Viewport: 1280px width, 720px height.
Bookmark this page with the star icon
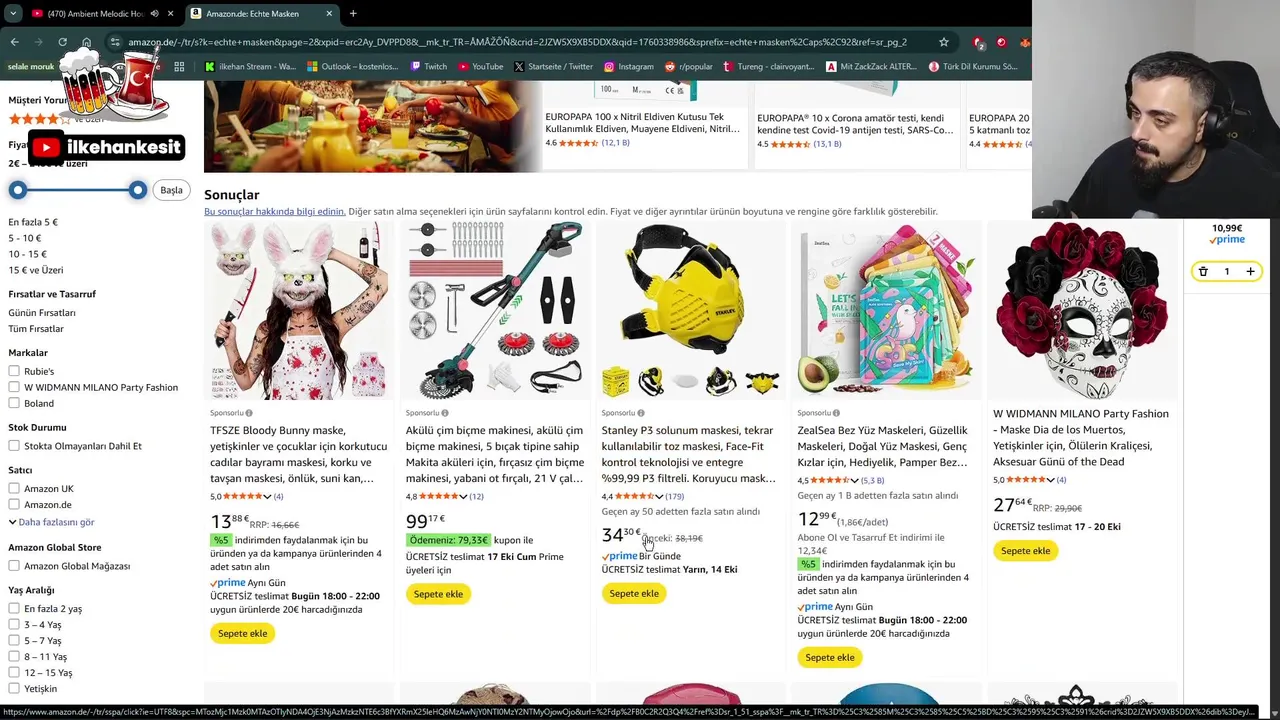coord(943,42)
